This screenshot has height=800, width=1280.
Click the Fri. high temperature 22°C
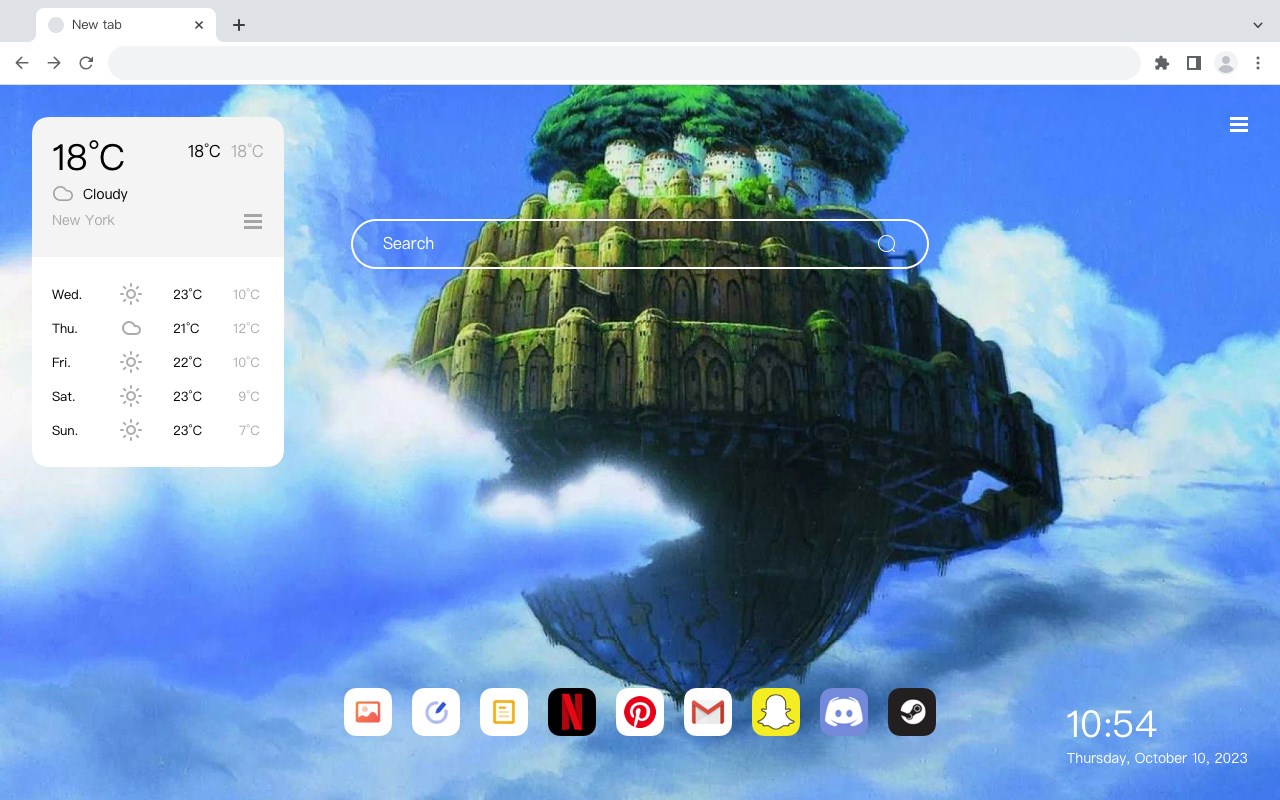point(188,362)
